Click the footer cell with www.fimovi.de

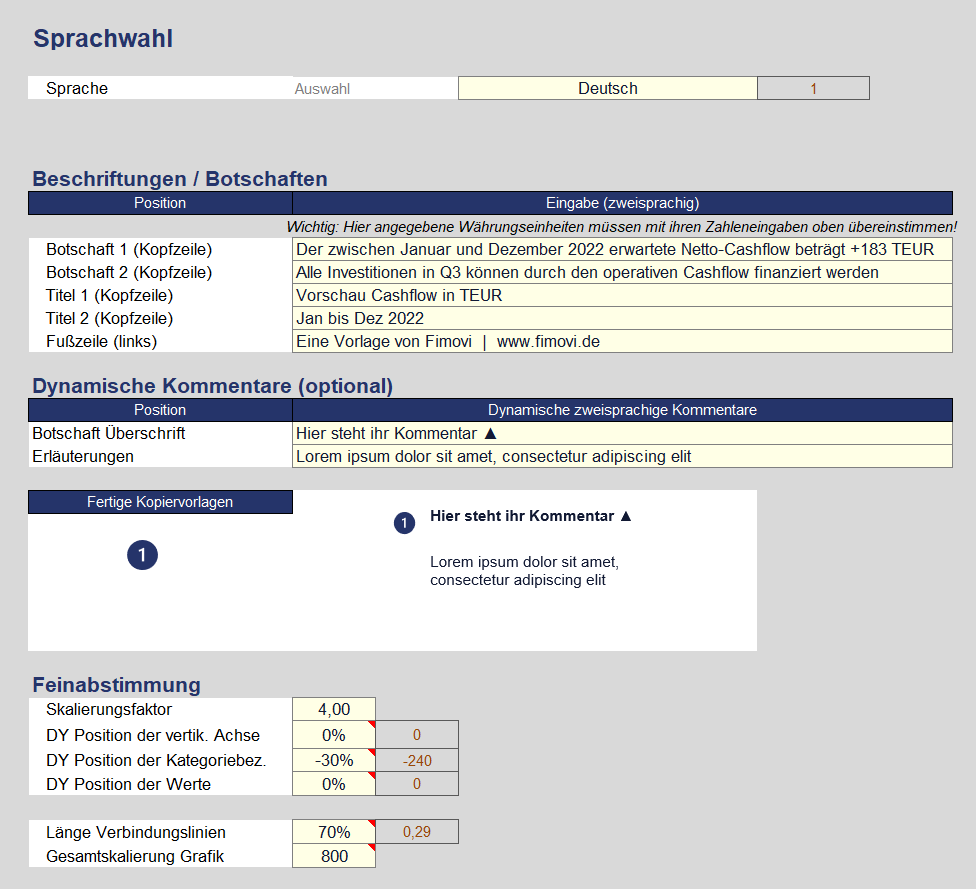(622, 342)
